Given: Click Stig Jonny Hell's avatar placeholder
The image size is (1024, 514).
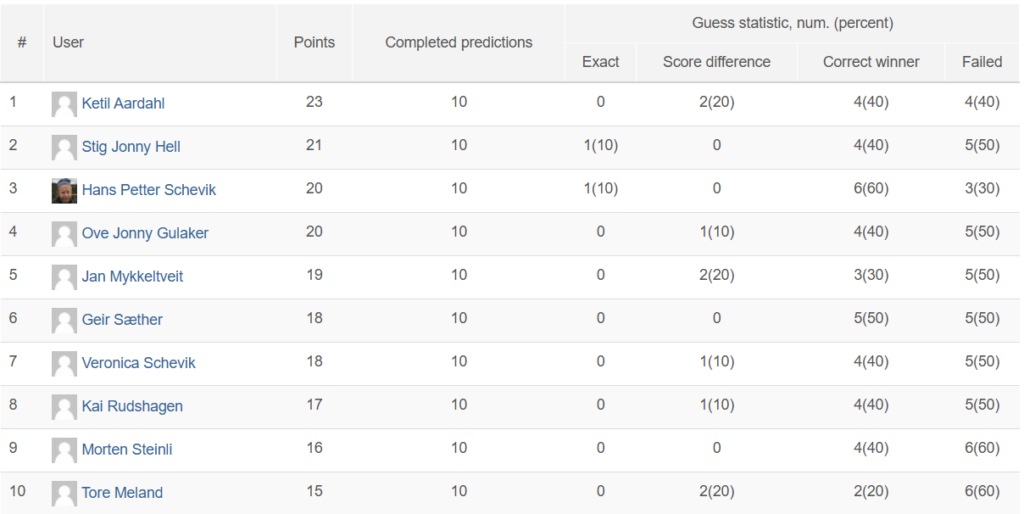Looking at the screenshot, I should [x=64, y=148].
